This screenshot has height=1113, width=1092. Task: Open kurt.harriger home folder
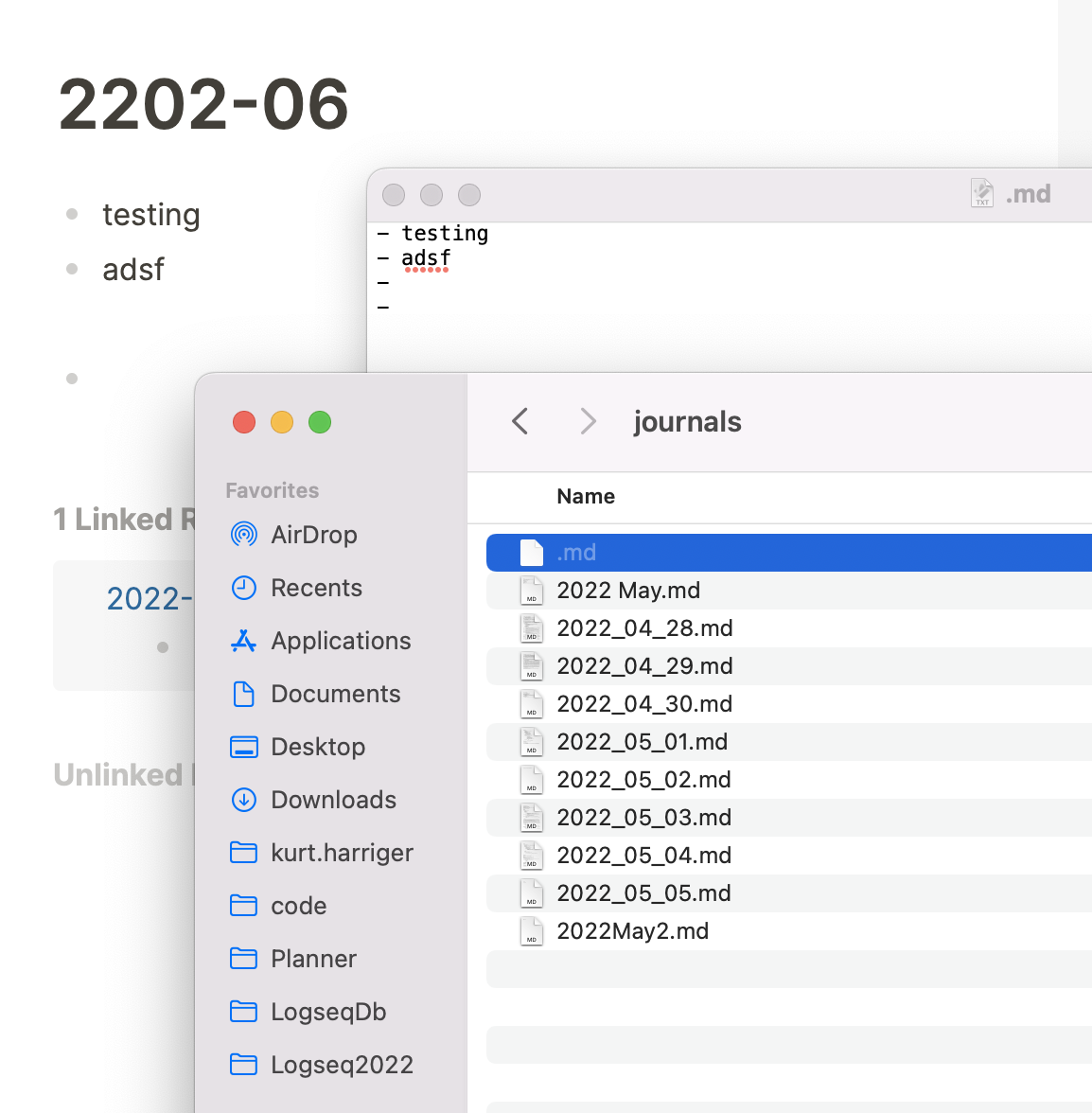coord(342,853)
